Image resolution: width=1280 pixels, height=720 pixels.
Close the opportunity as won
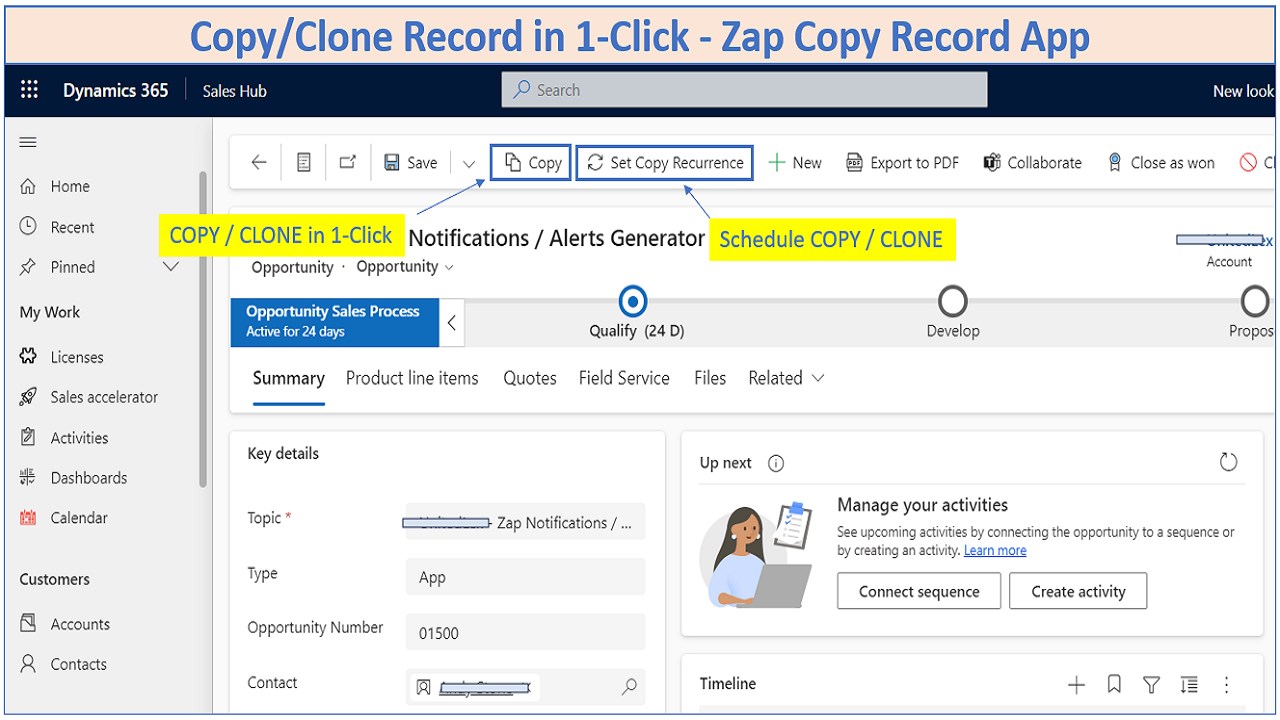click(x=1161, y=162)
